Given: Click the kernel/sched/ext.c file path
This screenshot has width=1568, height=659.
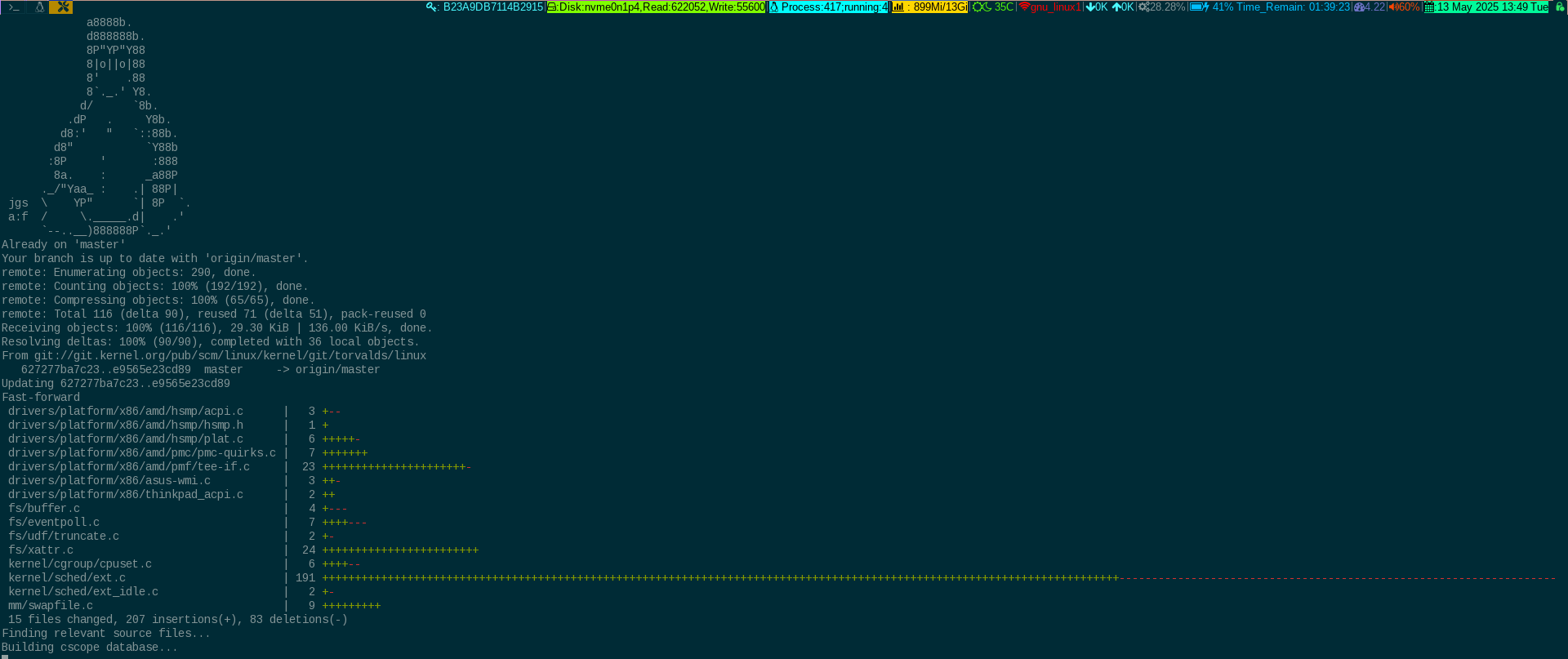Looking at the screenshot, I should click(67, 577).
